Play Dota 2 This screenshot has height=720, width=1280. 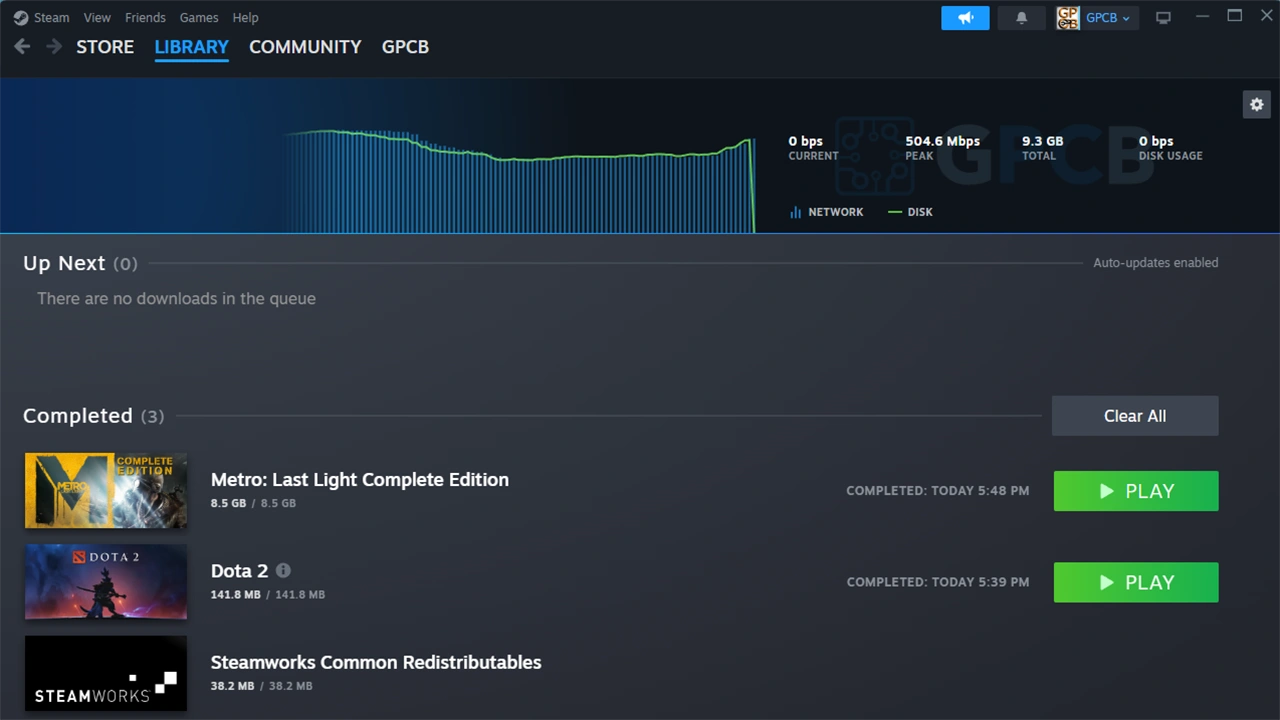1136,582
